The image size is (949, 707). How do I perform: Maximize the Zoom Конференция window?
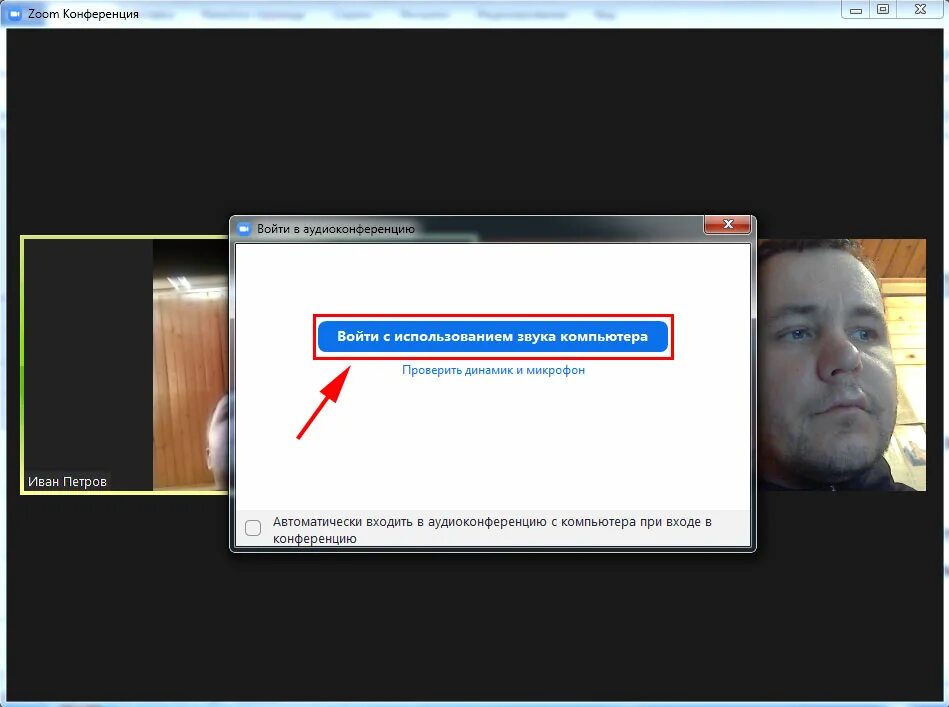click(883, 10)
